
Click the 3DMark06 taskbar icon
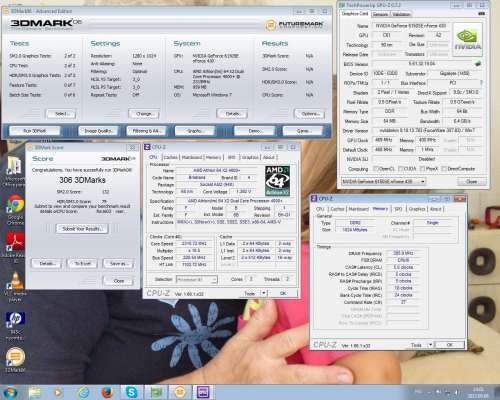pos(180,392)
